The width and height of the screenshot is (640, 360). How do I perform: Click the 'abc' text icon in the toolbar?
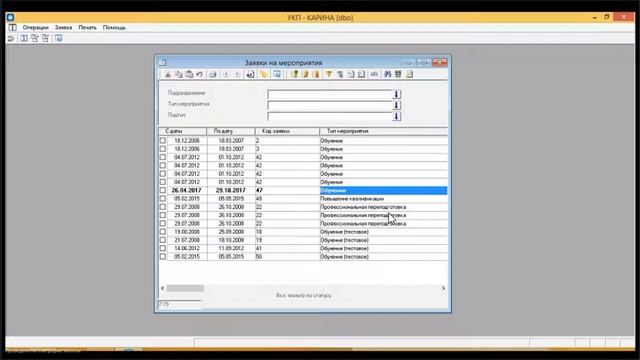click(374, 74)
